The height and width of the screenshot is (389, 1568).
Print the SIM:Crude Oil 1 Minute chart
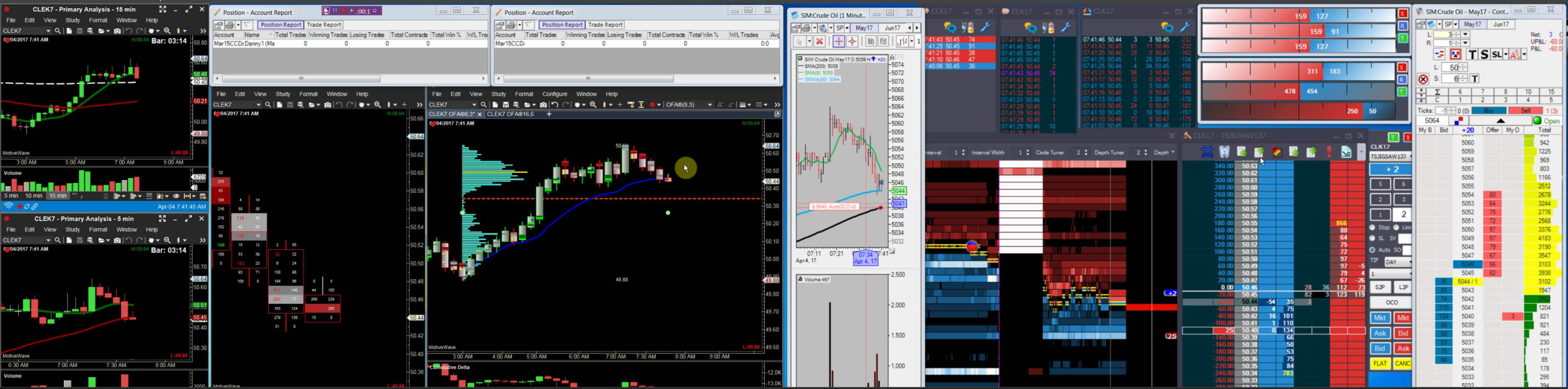coord(806,28)
